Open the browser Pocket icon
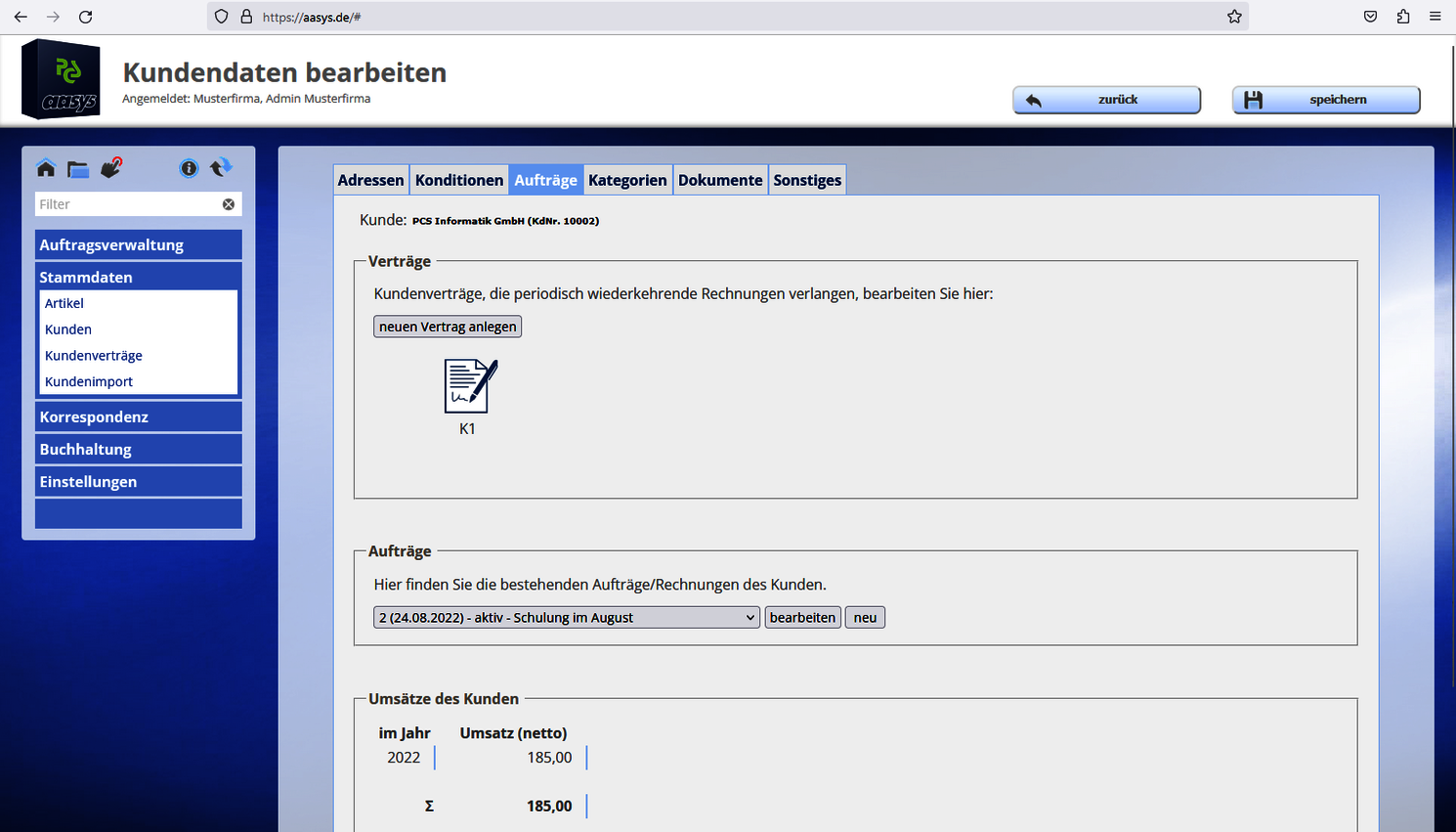Viewport: 1456px width, 832px height. pos(1371,17)
